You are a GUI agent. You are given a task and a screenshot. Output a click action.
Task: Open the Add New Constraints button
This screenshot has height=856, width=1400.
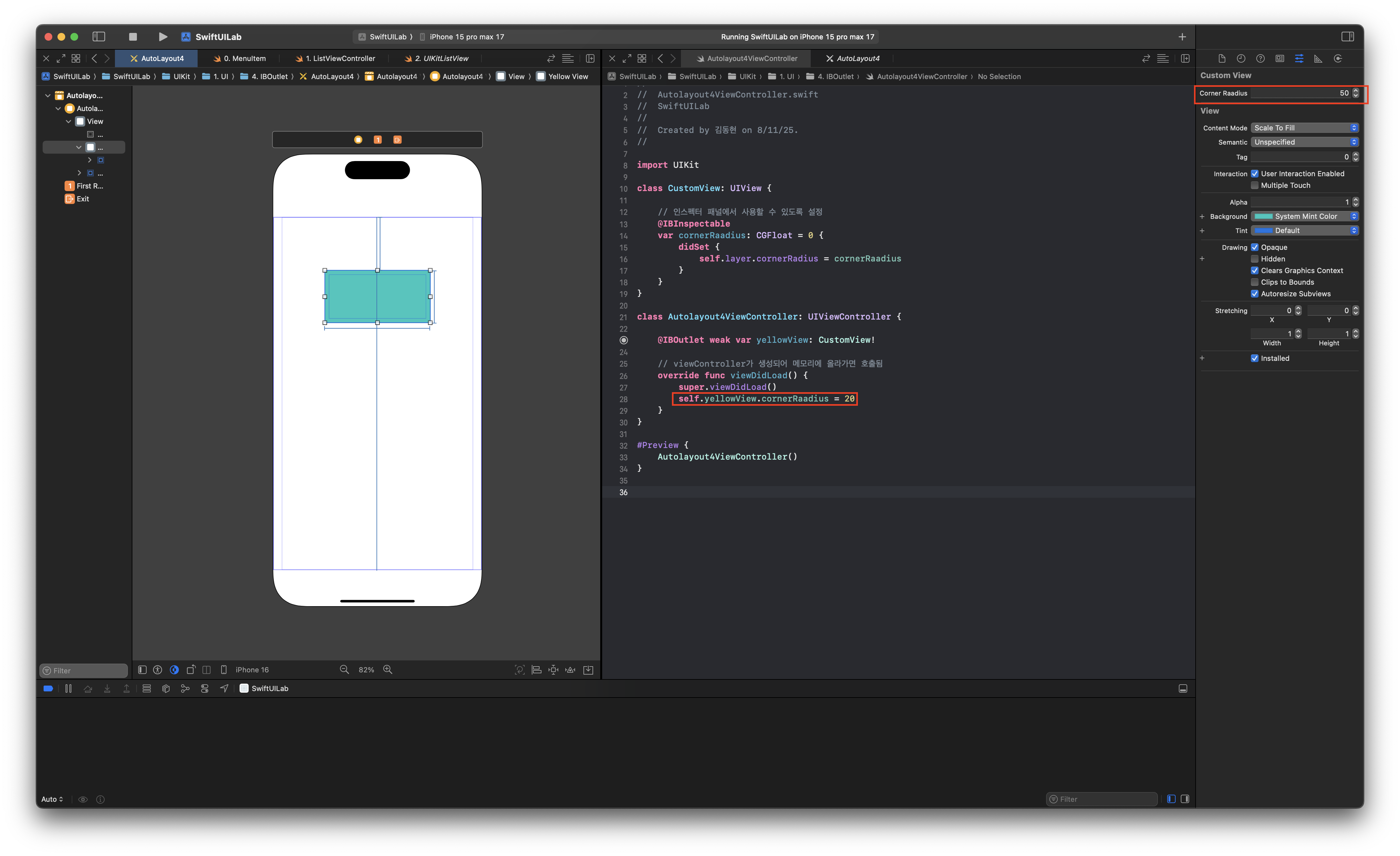tap(553, 670)
